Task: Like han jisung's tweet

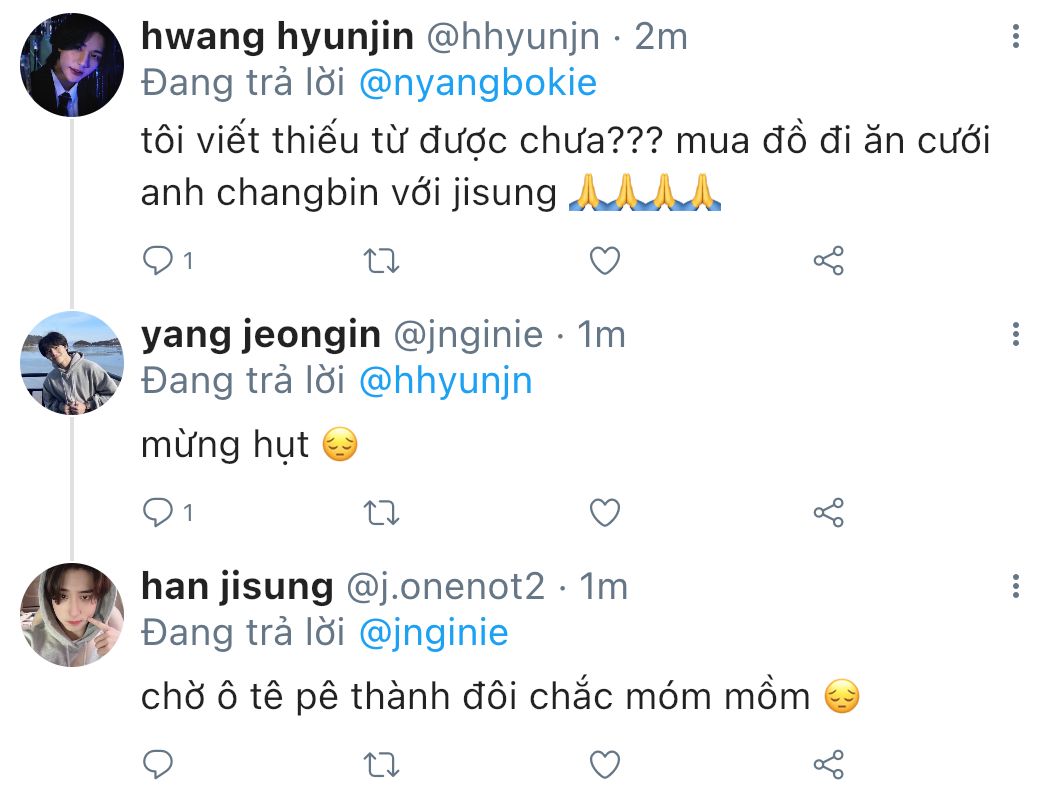Action: pyautogui.click(x=605, y=765)
